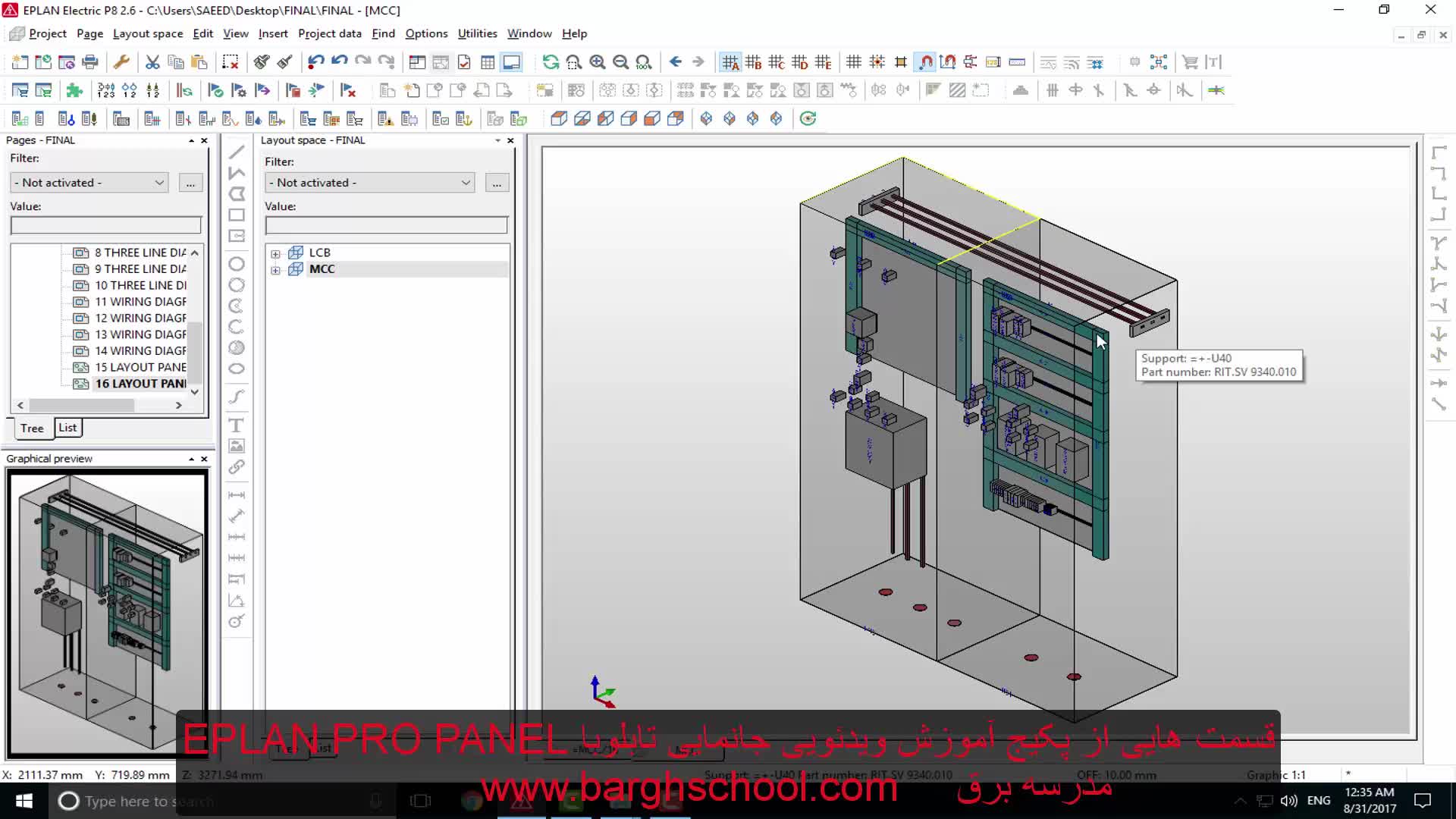
Task: Toggle object snap magnet icon
Action: pos(925,62)
